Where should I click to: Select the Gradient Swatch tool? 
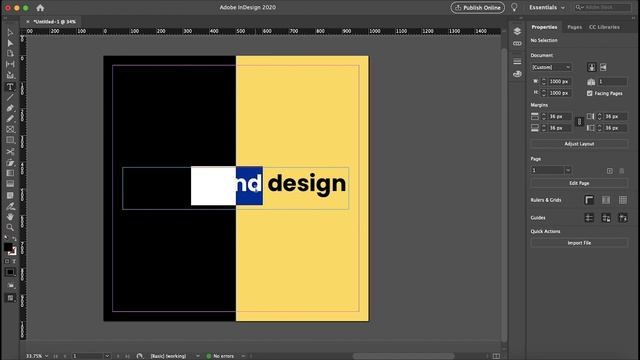(x=10, y=173)
